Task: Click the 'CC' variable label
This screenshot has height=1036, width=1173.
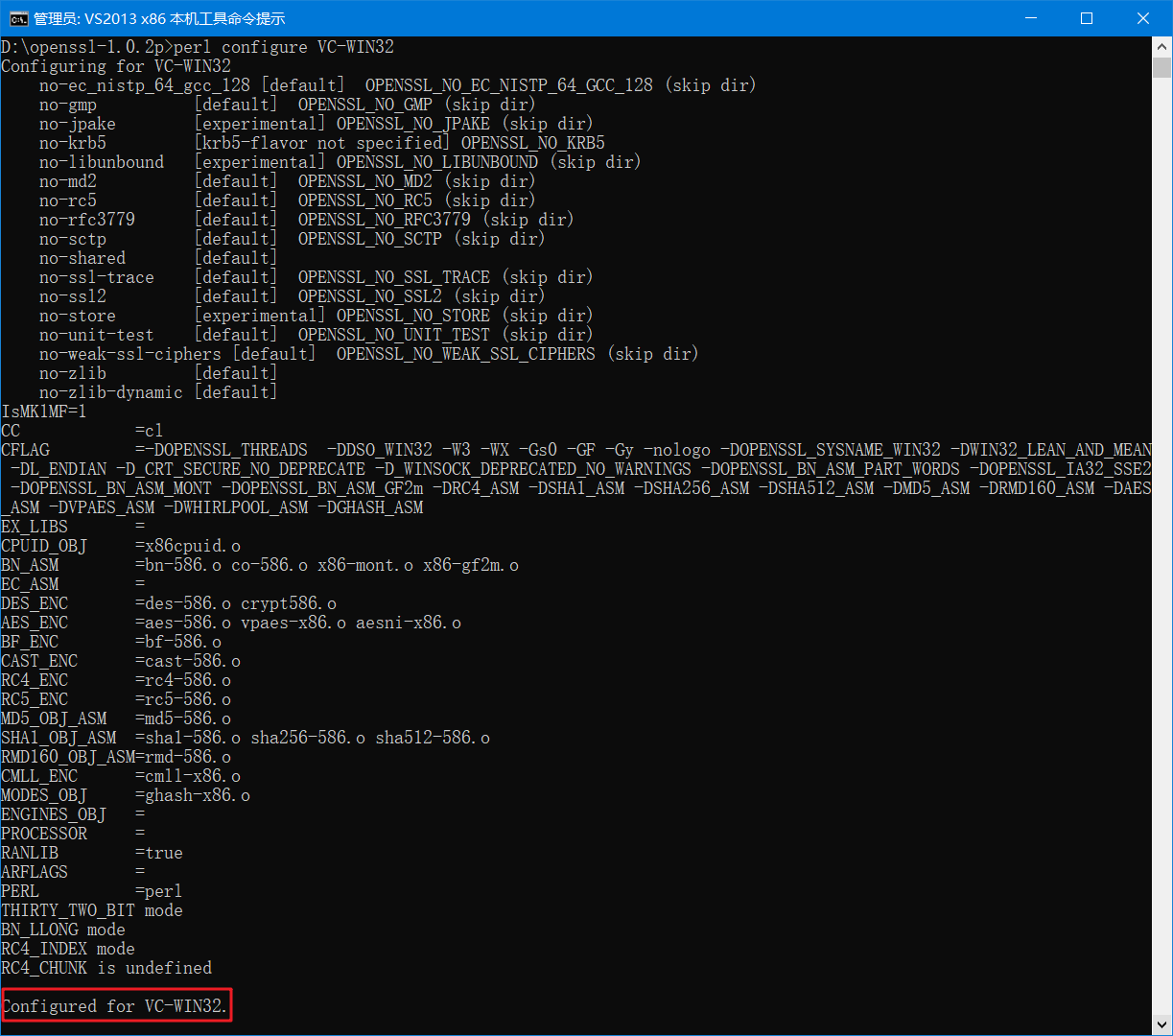Action: click(x=11, y=431)
